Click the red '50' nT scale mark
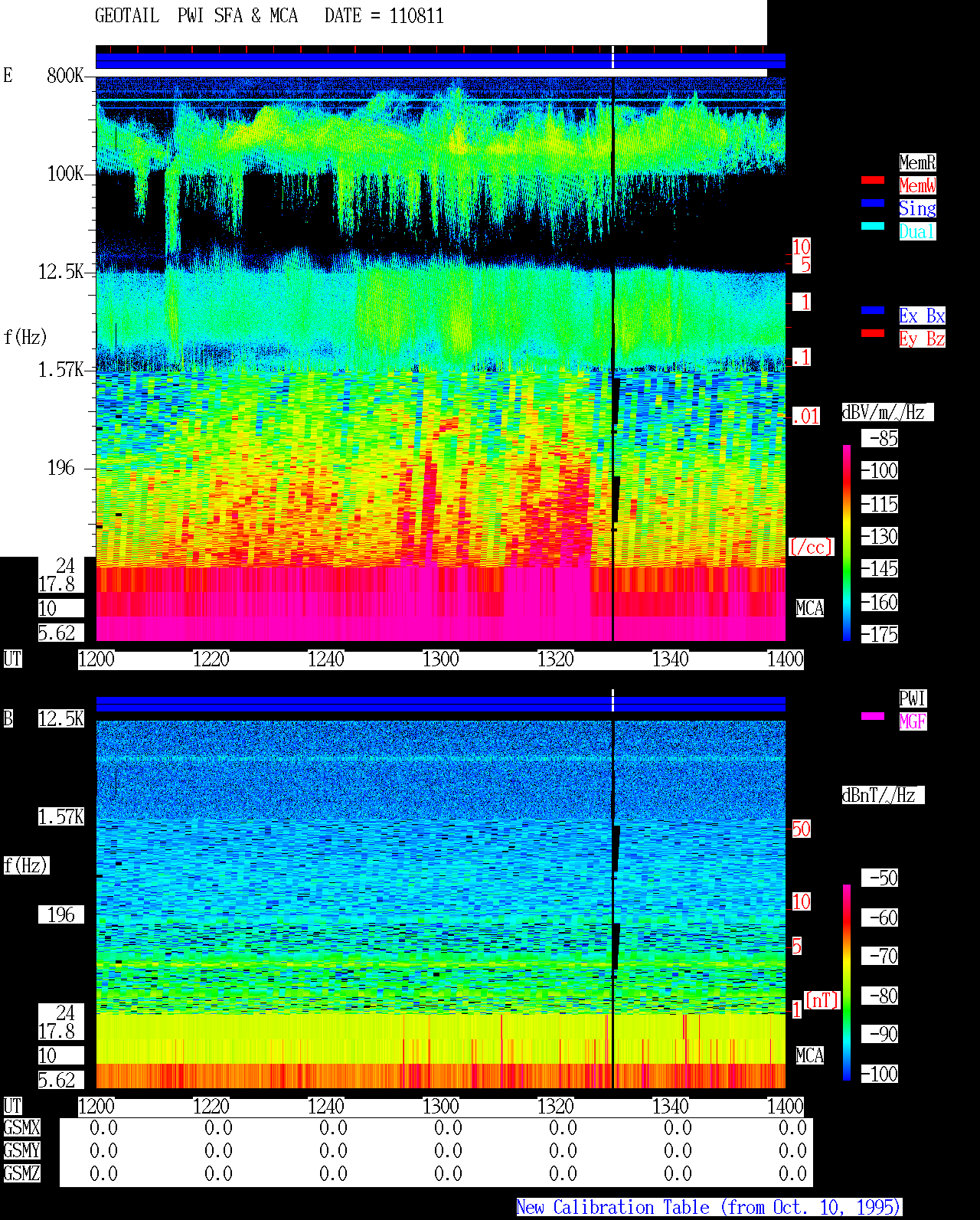This screenshot has height=1220, width=980. [801, 829]
